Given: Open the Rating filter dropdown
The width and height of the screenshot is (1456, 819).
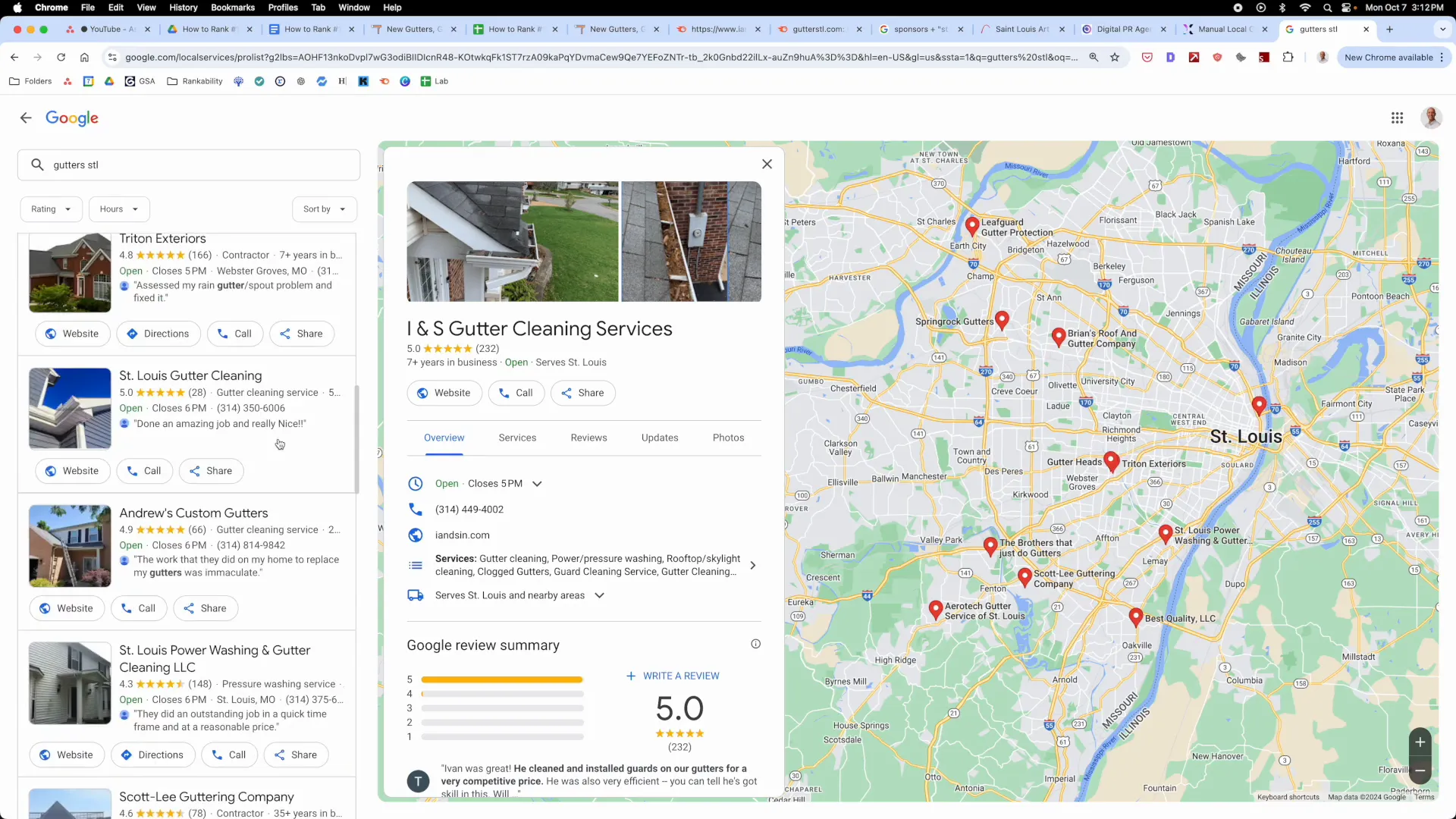Looking at the screenshot, I should coord(51,209).
